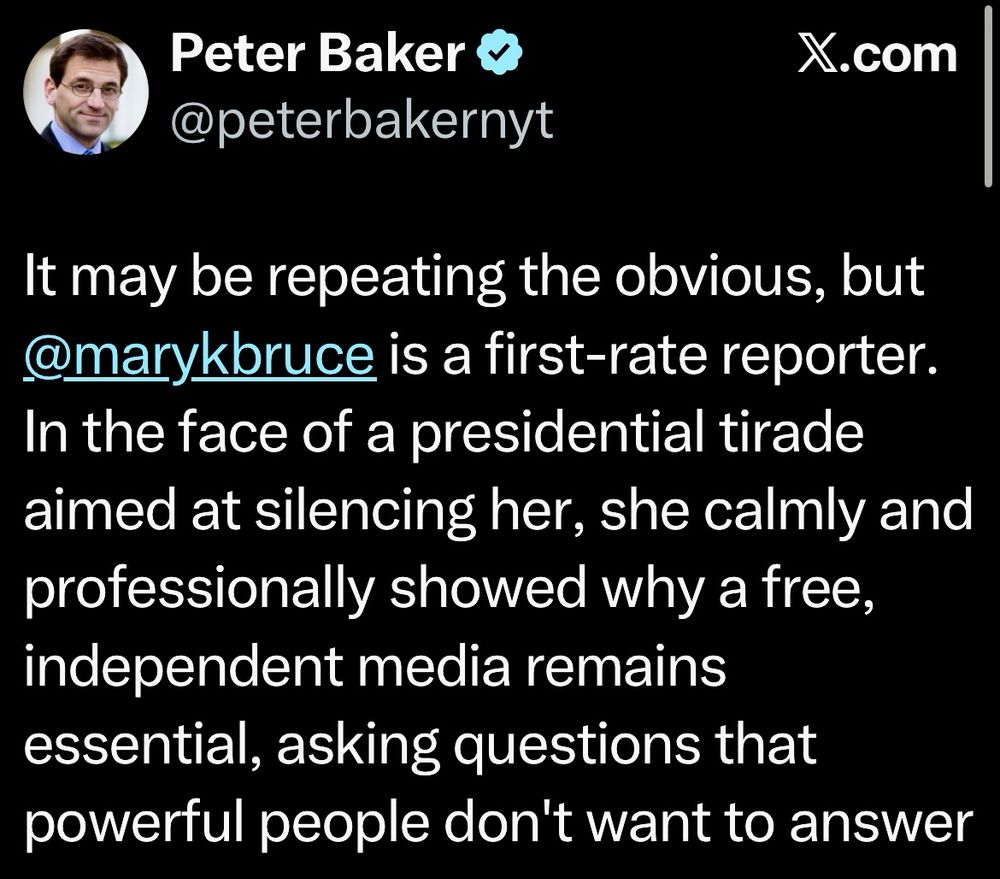The height and width of the screenshot is (879, 1000).
Task: Click the vertical scrollbar on right edge
Action: (x=987, y=96)
